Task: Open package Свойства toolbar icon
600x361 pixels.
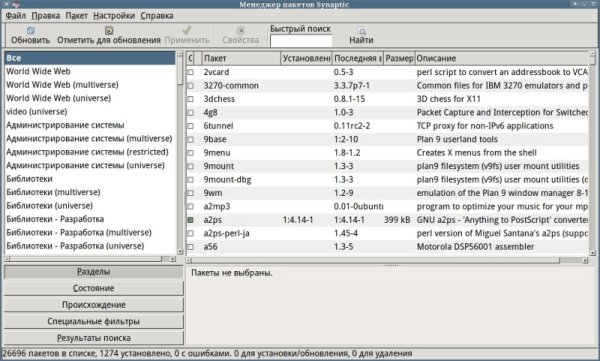Action: coord(241,30)
